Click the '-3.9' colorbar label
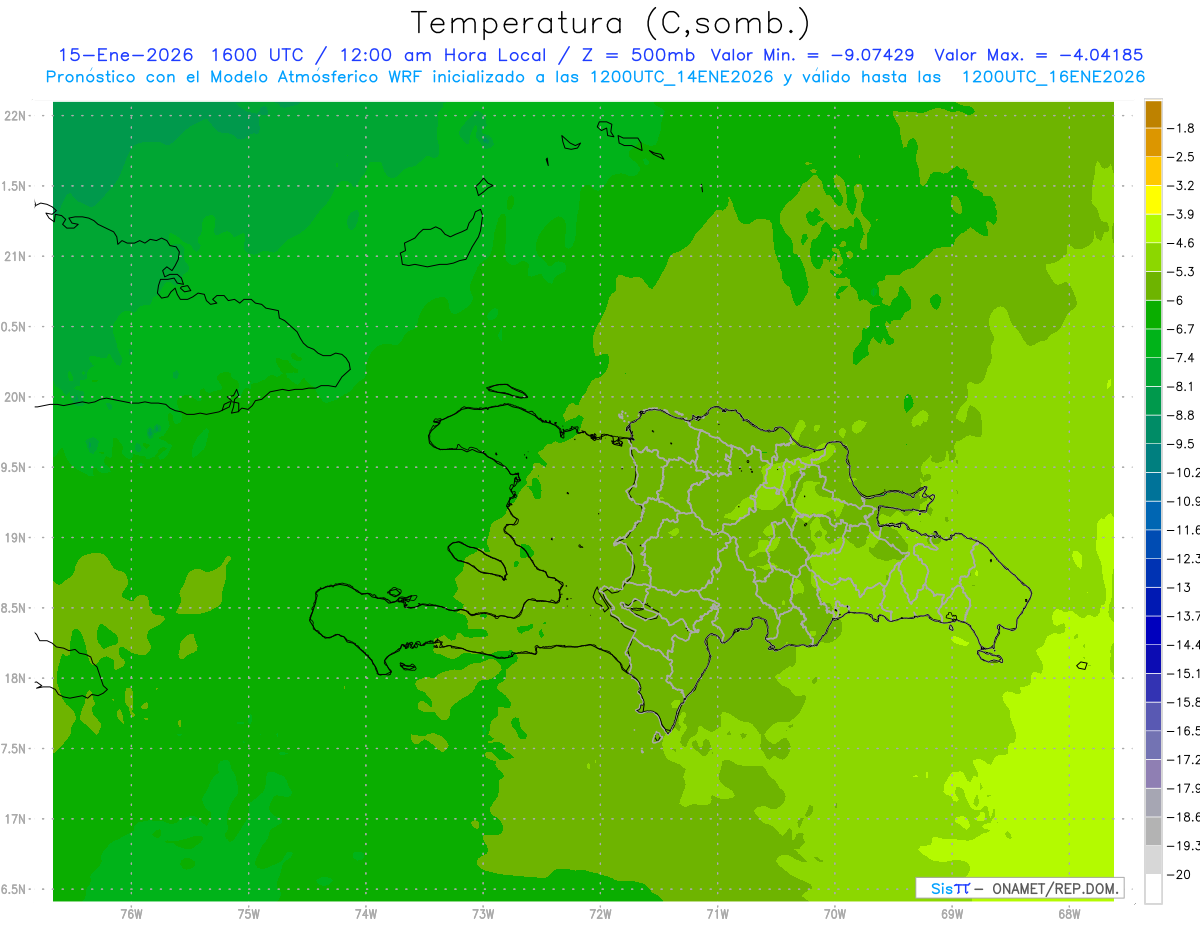1200x927 pixels. tap(1182, 214)
